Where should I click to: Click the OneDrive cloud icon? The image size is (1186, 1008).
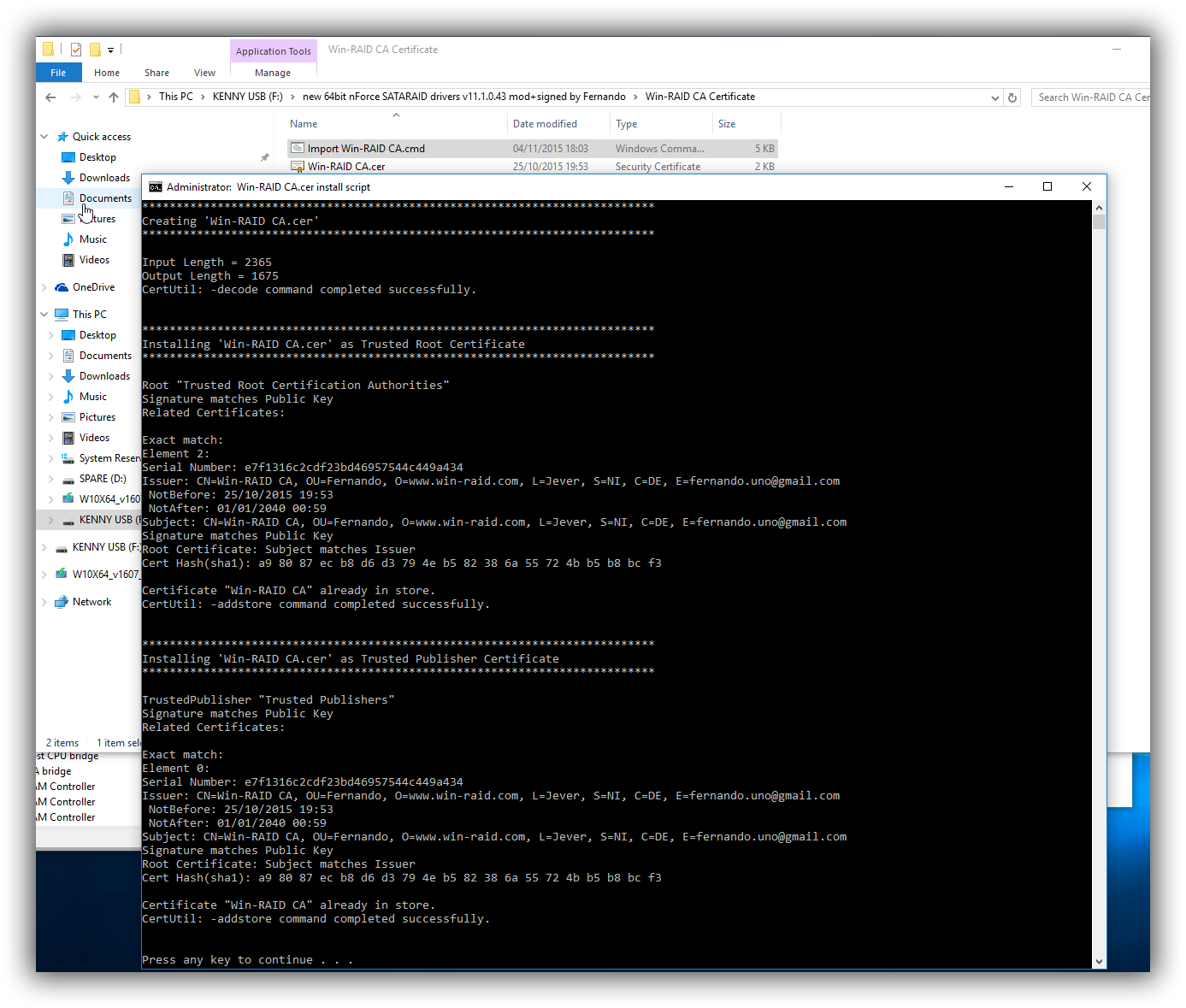(x=62, y=287)
